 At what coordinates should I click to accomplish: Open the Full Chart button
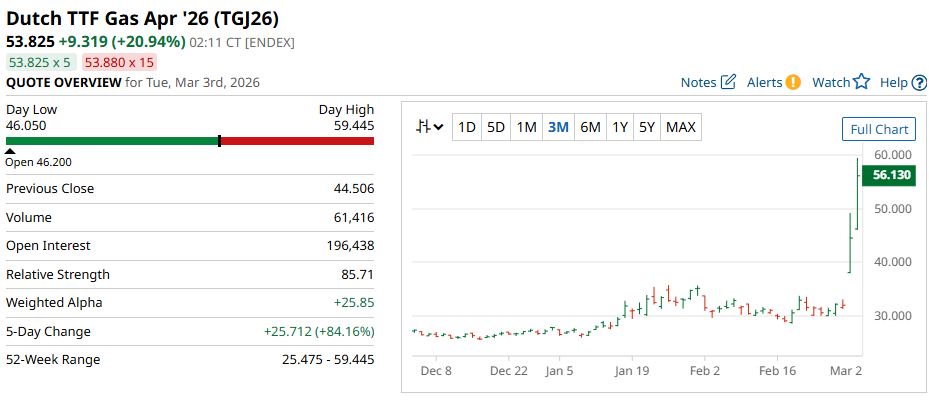click(878, 129)
